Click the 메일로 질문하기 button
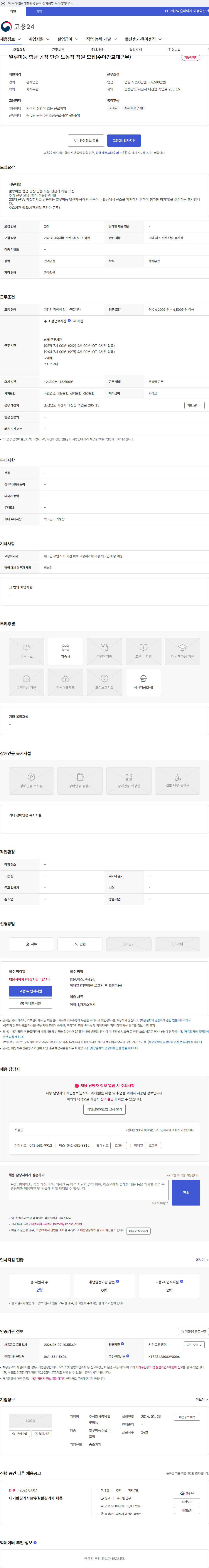Screen dimensions: 209x1568 point(138,1231)
